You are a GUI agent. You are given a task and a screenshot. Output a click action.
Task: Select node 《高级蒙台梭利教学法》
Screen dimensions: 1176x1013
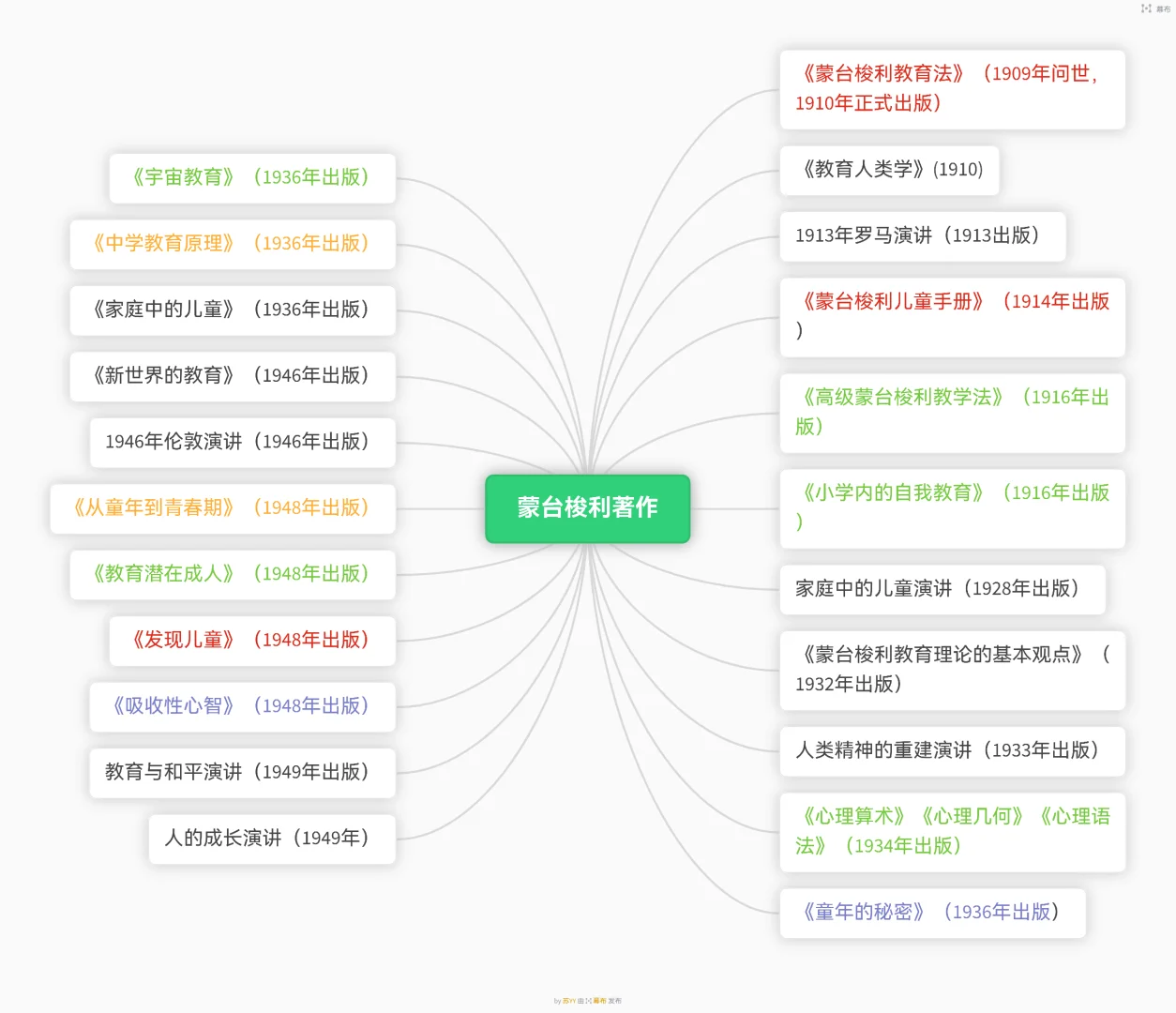[953, 413]
